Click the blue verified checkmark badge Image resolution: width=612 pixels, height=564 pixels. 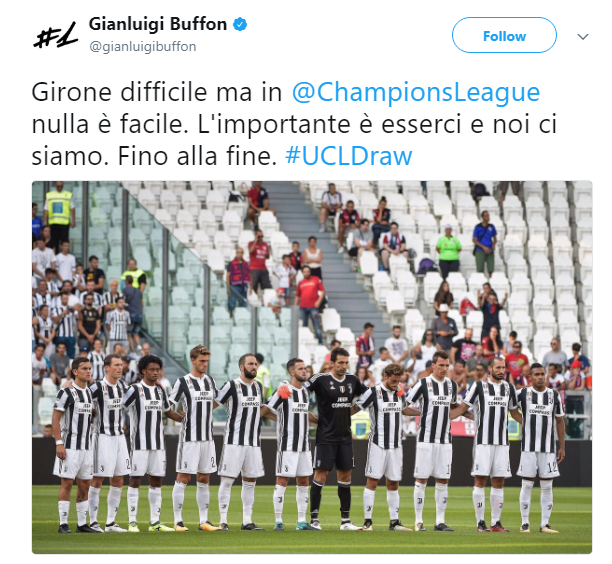click(x=240, y=24)
